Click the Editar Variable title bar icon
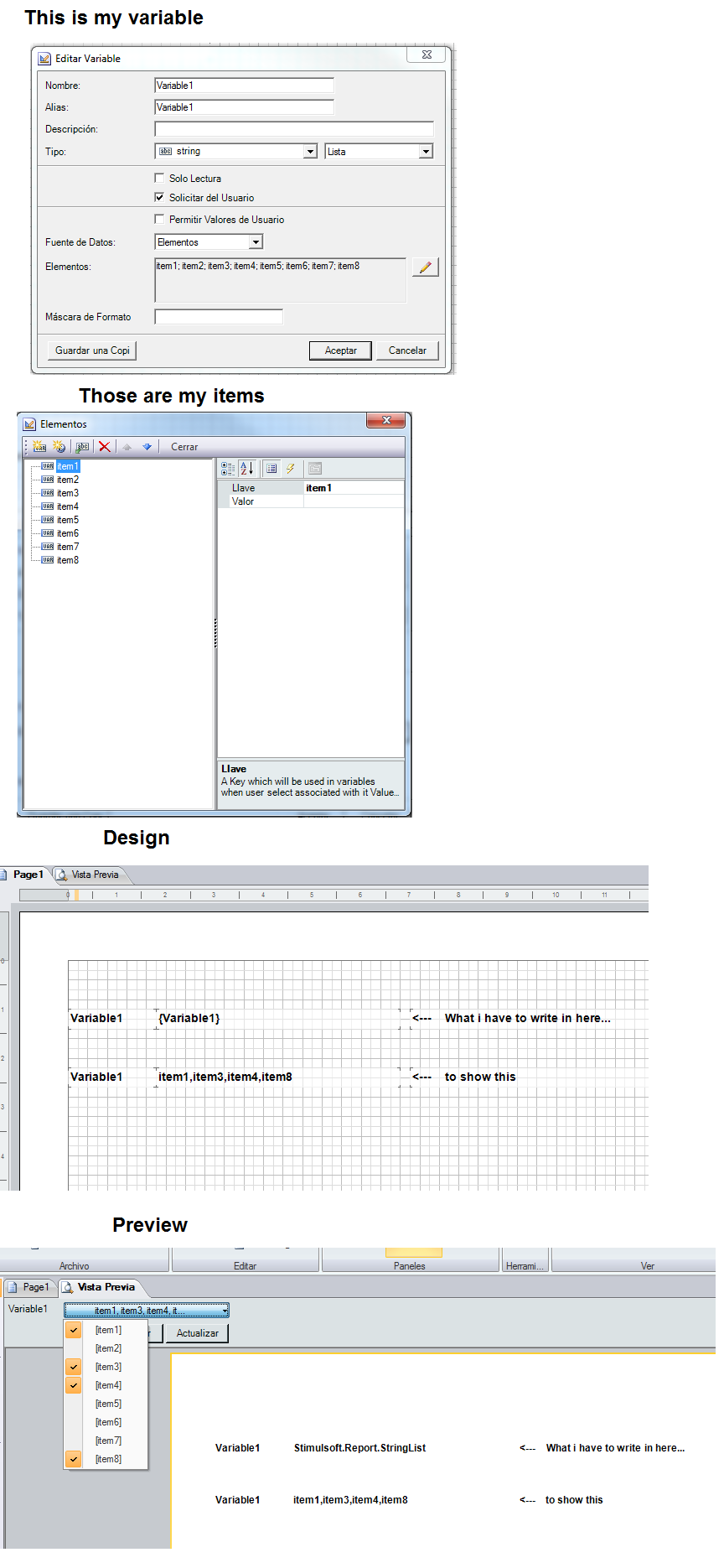 click(x=44, y=59)
